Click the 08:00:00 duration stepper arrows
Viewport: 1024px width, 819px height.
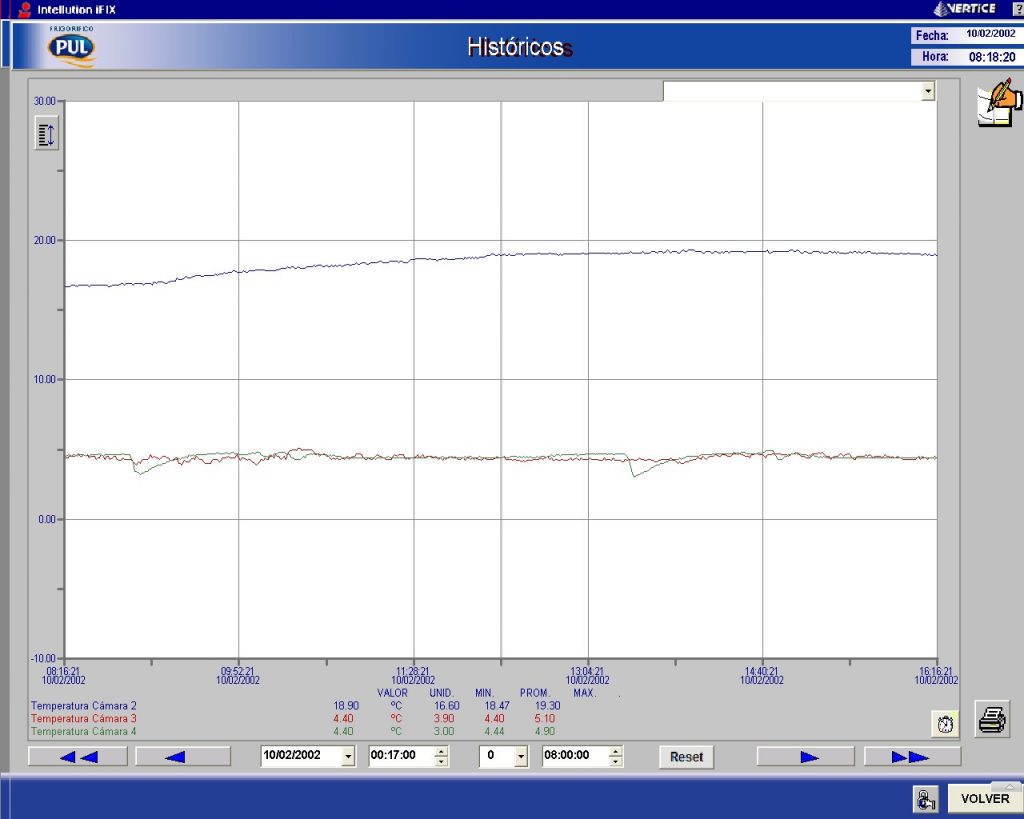pyautogui.click(x=615, y=757)
